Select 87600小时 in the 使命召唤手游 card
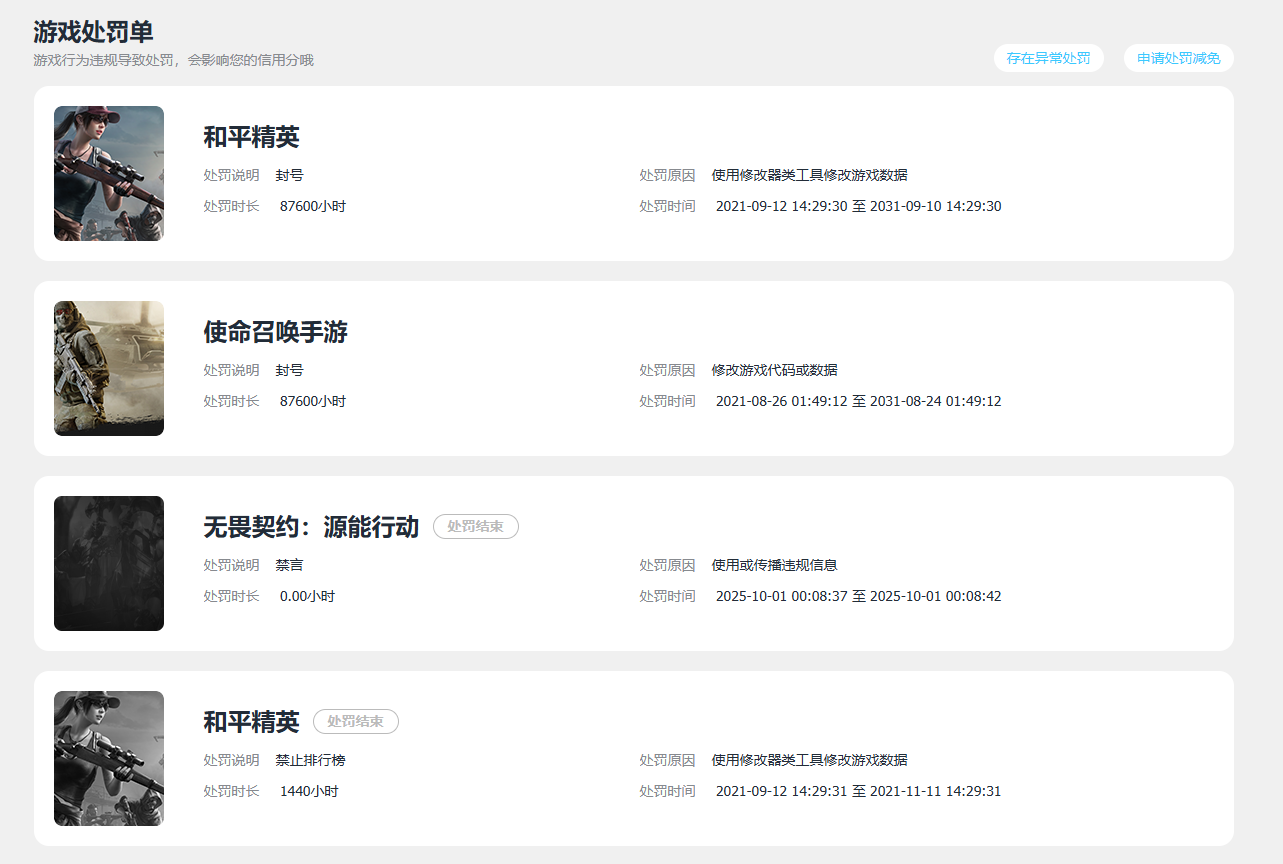1283x864 pixels. [x=313, y=401]
